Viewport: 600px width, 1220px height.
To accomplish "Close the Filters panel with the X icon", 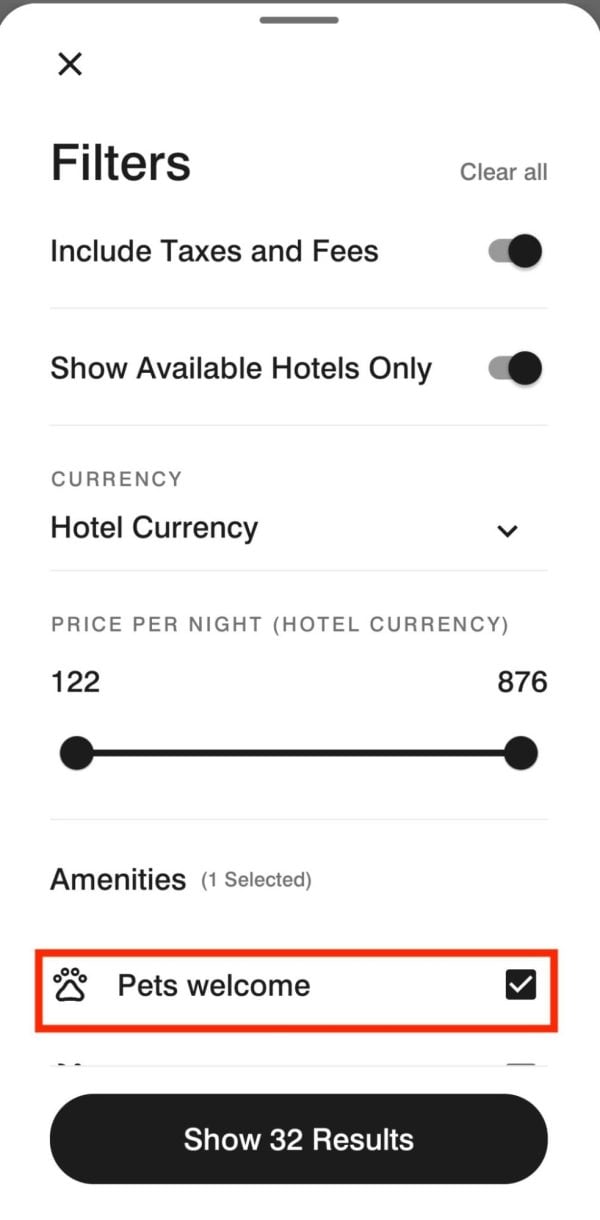I will tap(70, 65).
